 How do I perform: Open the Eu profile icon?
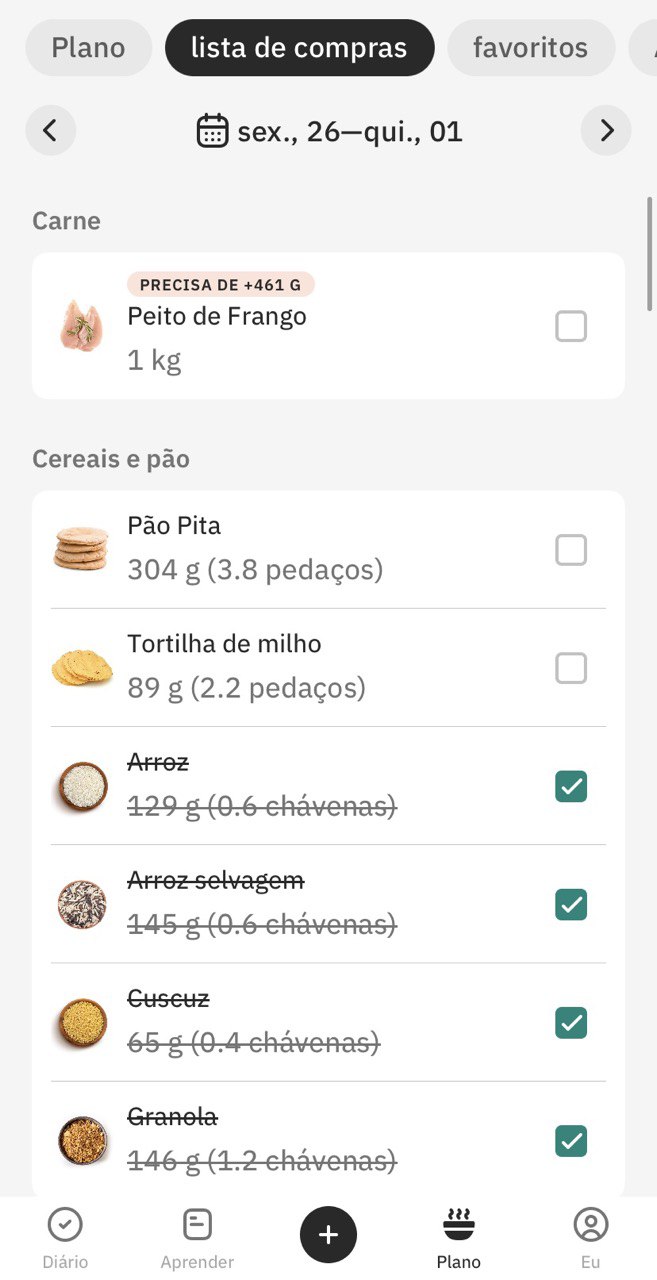591,1224
